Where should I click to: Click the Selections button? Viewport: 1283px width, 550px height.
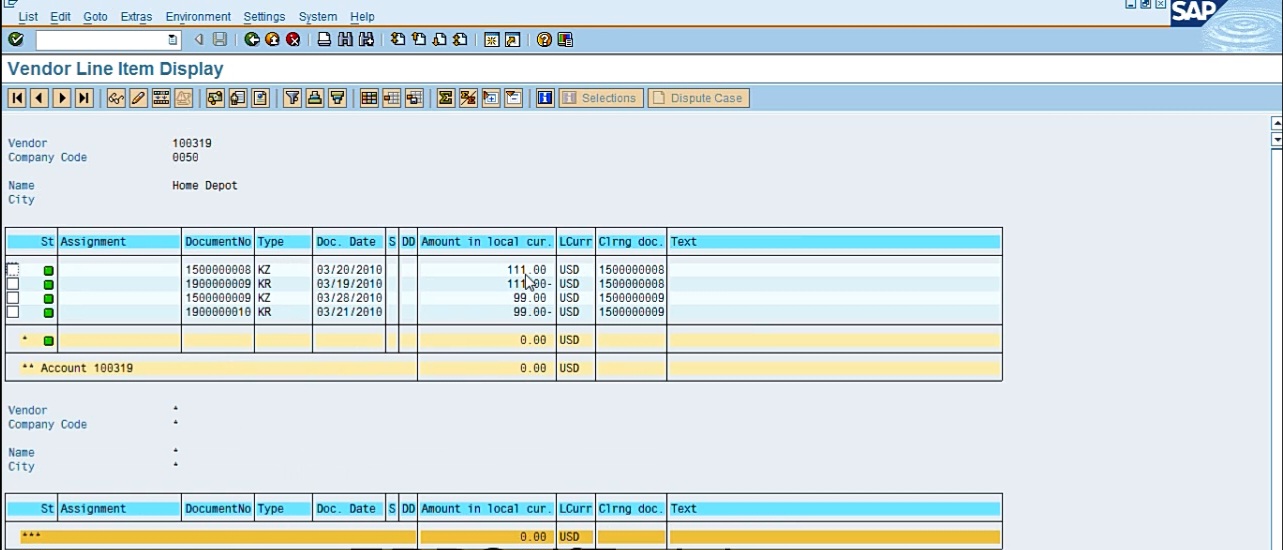click(x=600, y=98)
